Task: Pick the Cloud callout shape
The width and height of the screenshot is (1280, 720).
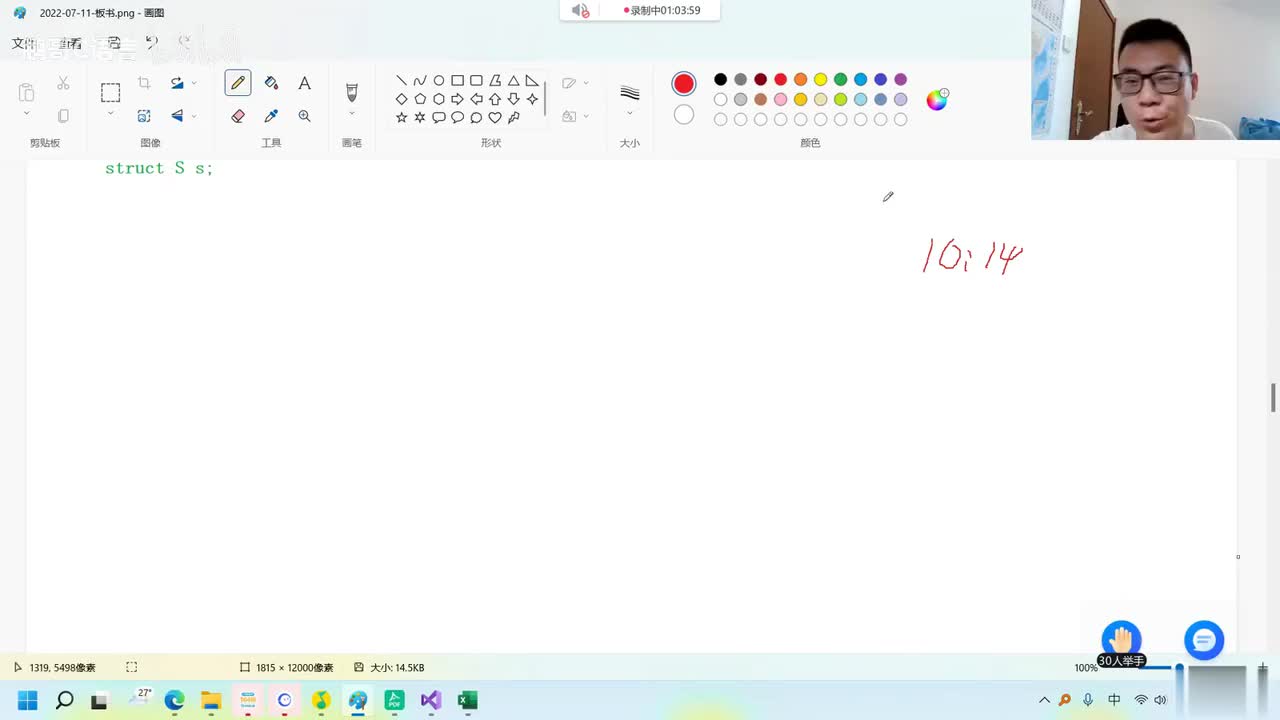Action: click(x=476, y=117)
